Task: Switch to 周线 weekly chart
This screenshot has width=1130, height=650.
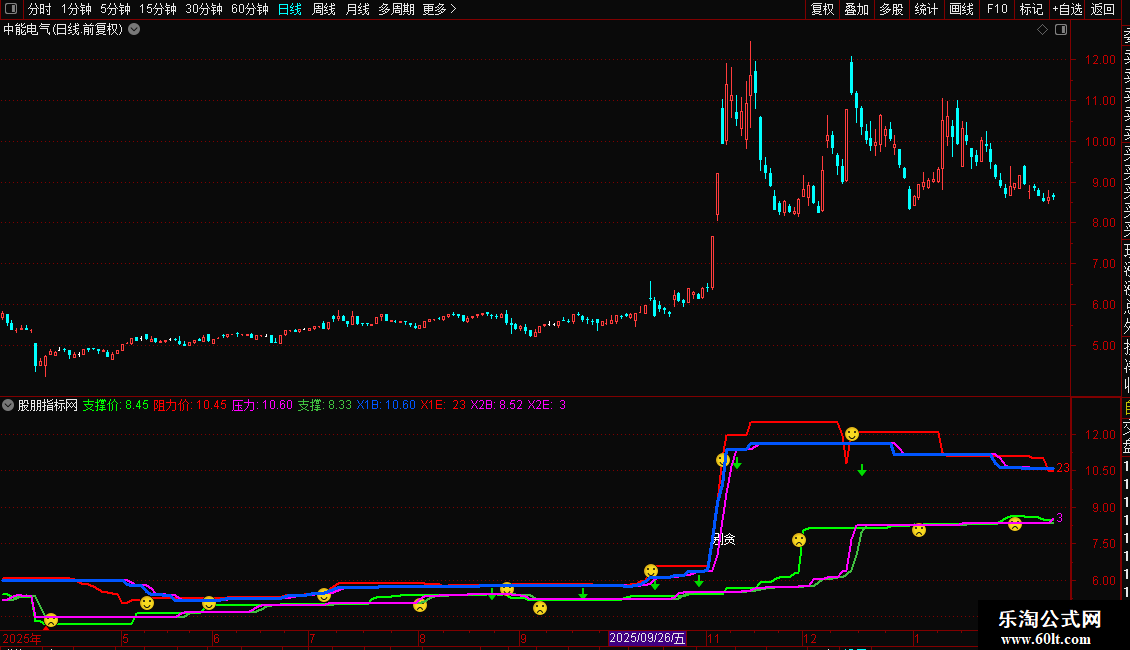Action: (x=324, y=9)
